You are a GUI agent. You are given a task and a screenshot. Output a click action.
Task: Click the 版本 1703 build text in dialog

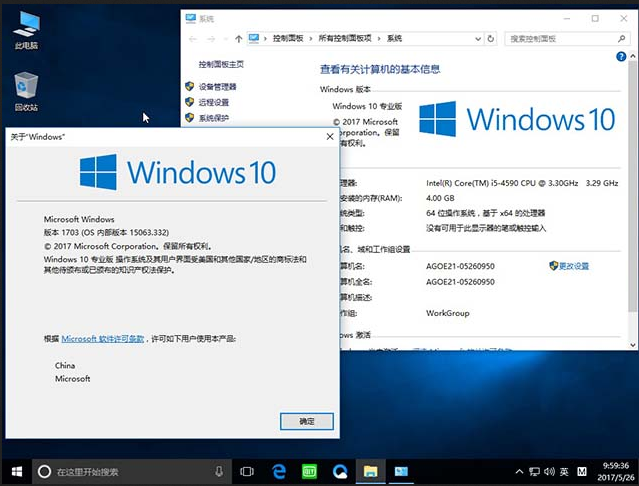(106, 233)
